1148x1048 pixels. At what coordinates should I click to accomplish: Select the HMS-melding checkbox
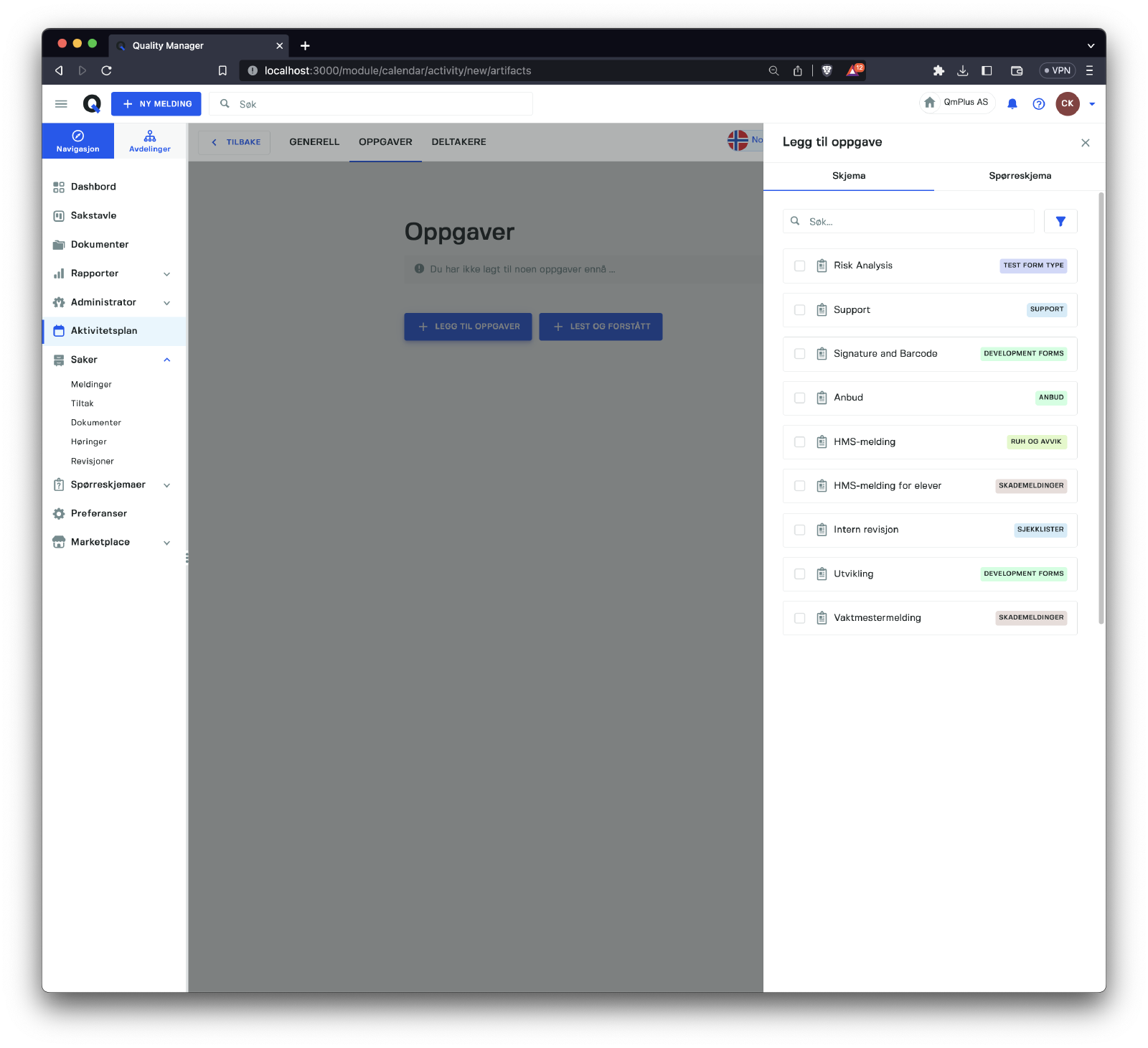799,442
